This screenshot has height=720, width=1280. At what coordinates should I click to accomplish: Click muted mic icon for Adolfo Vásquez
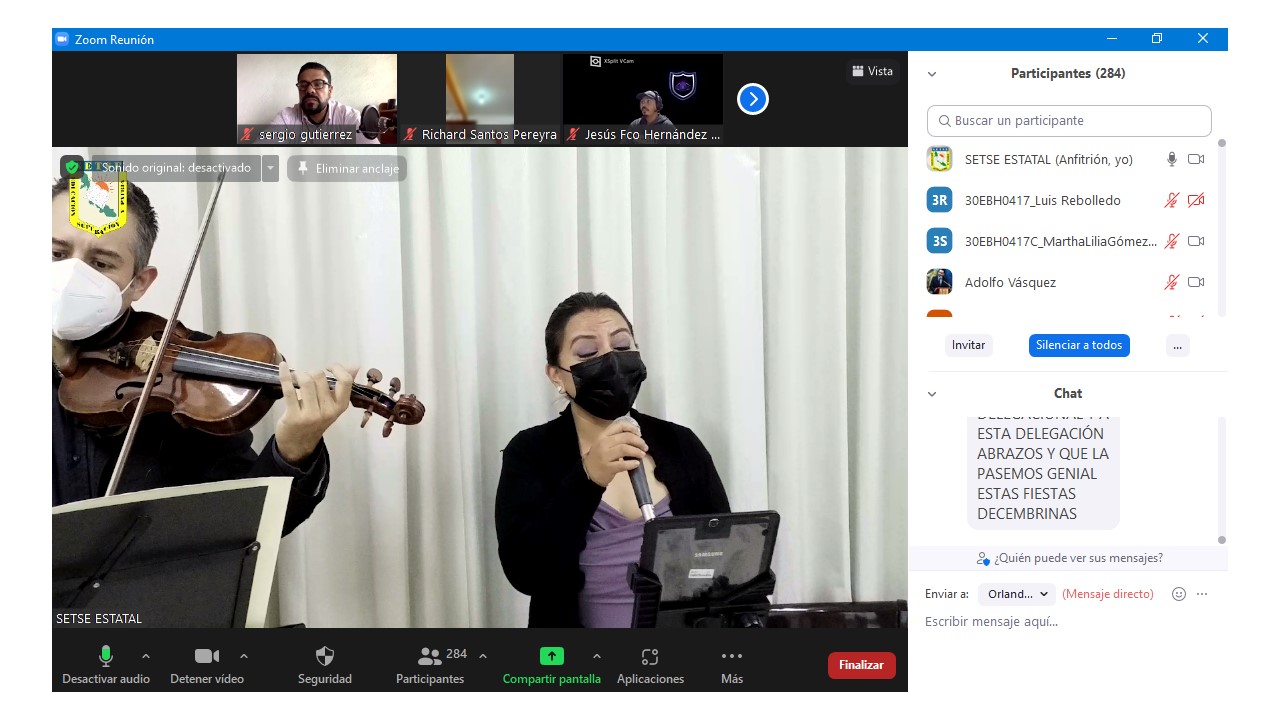[x=1172, y=282]
